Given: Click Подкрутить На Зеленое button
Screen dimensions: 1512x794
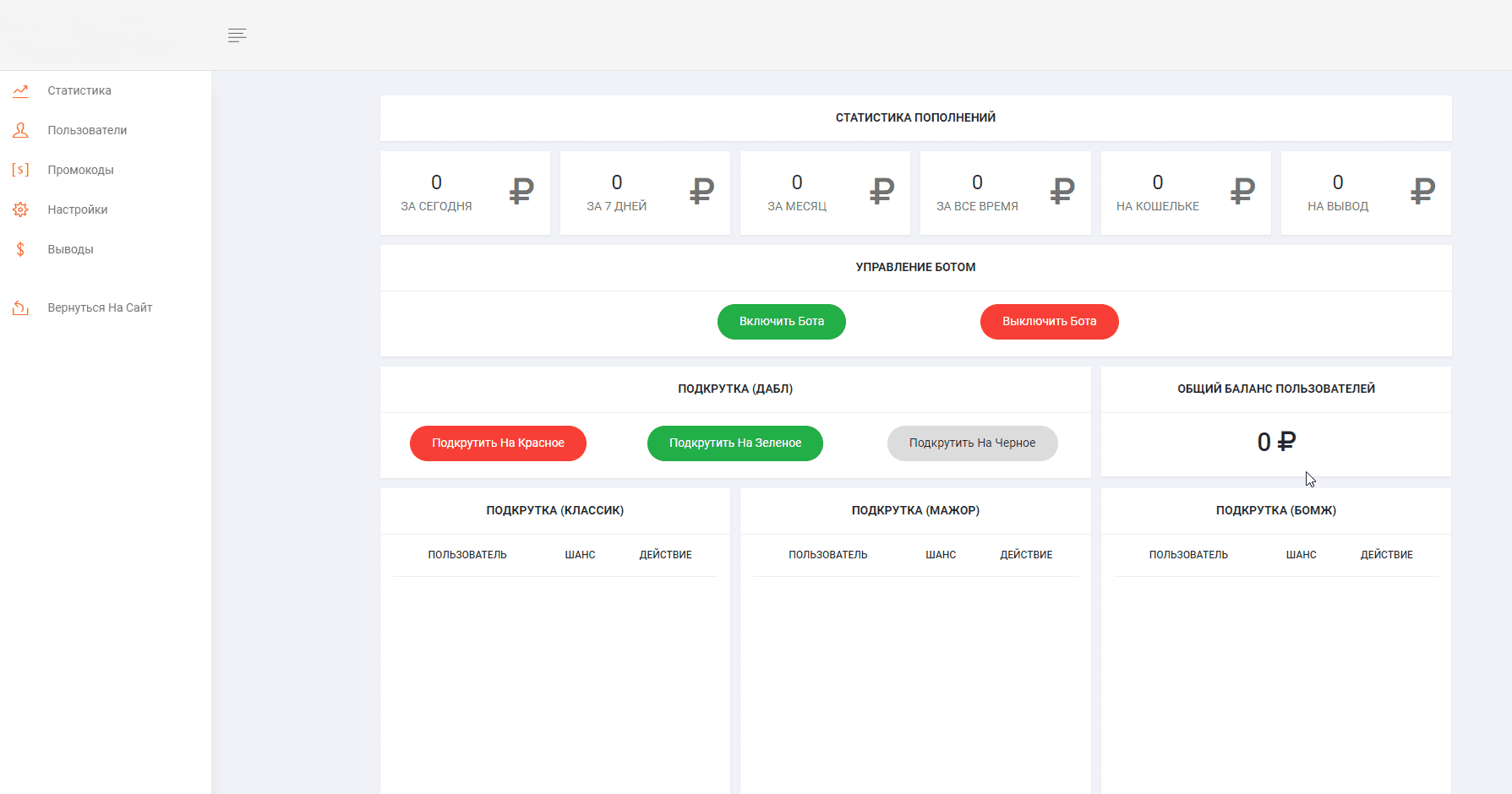Looking at the screenshot, I should (734, 443).
